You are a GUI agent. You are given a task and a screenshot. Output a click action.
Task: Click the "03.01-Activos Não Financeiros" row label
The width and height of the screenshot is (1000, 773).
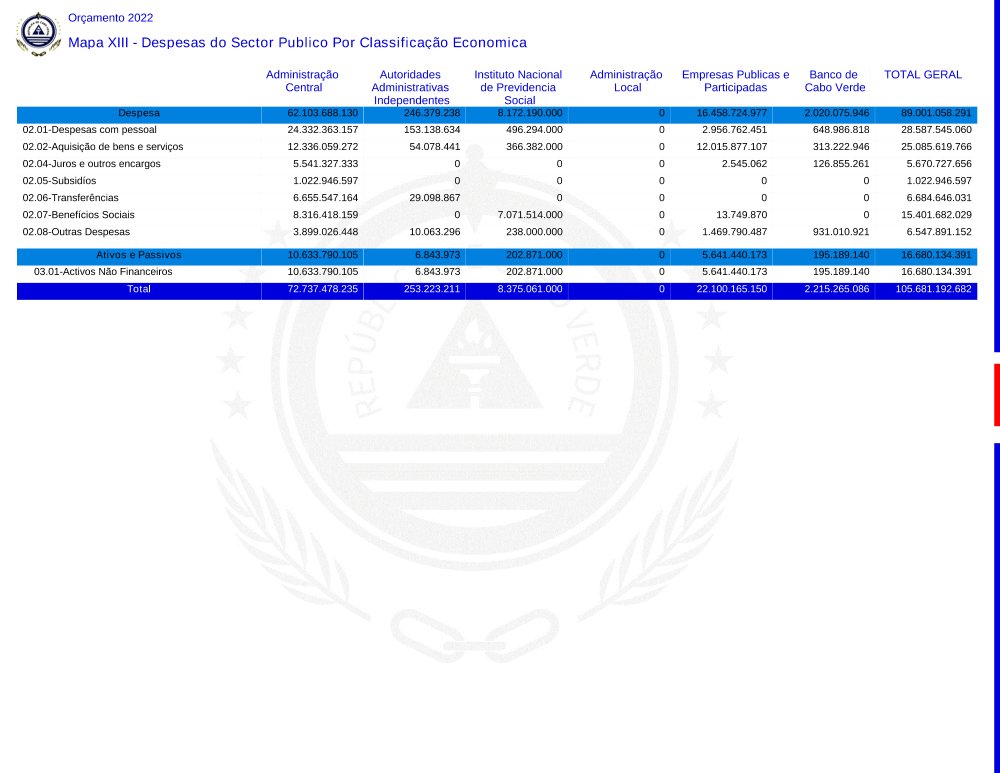point(102,272)
